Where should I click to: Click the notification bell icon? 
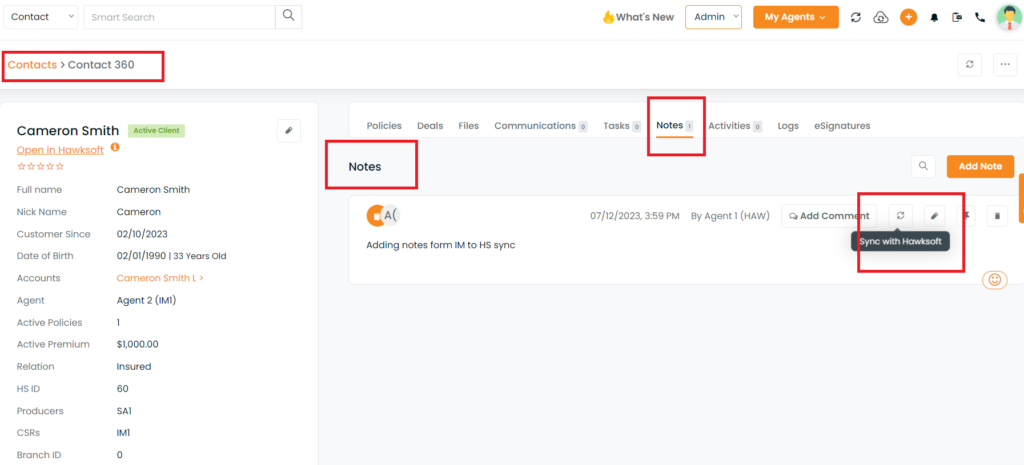click(x=934, y=17)
